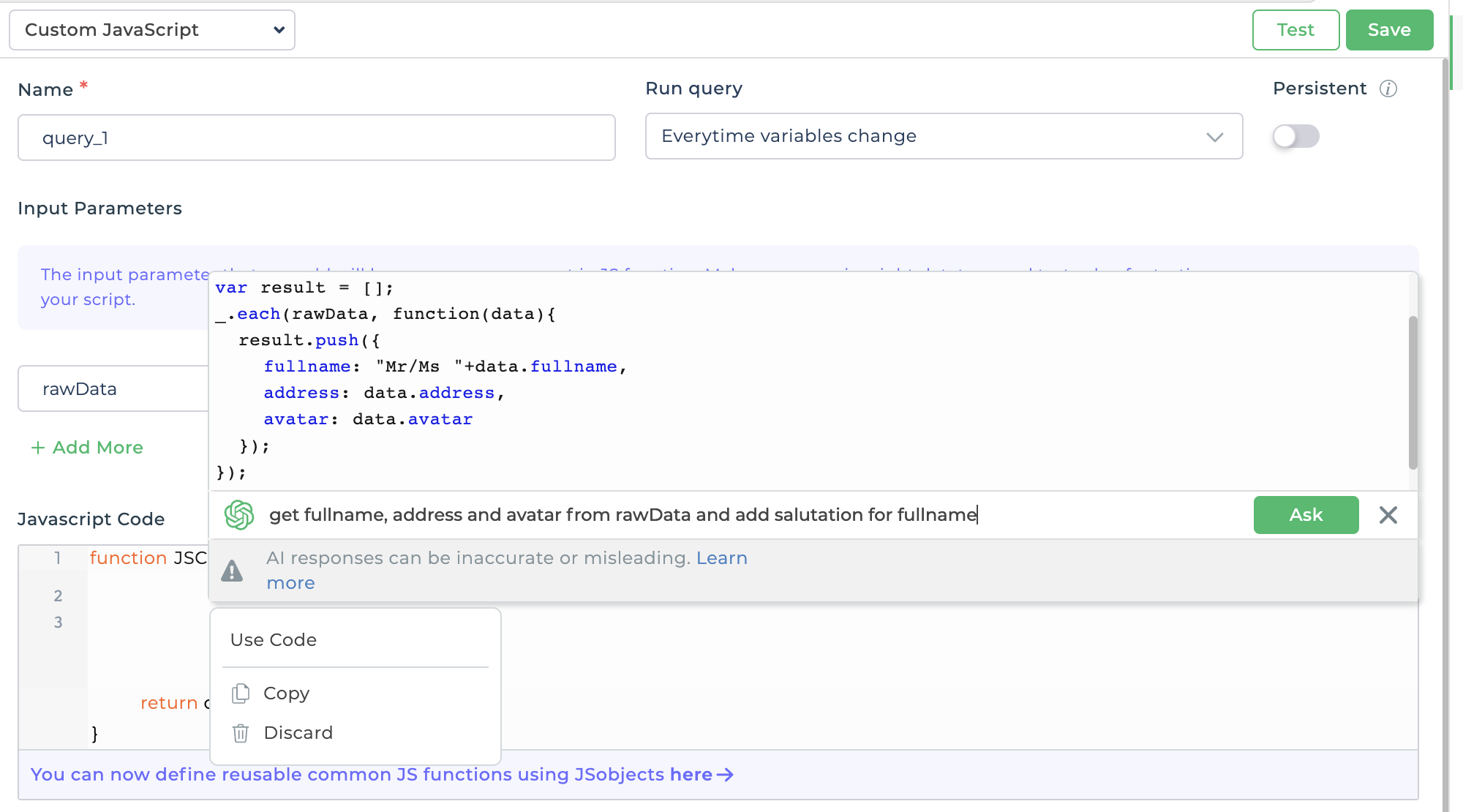Click the Discard icon in suggestion menu
This screenshot has height=812, width=1463.
point(240,732)
